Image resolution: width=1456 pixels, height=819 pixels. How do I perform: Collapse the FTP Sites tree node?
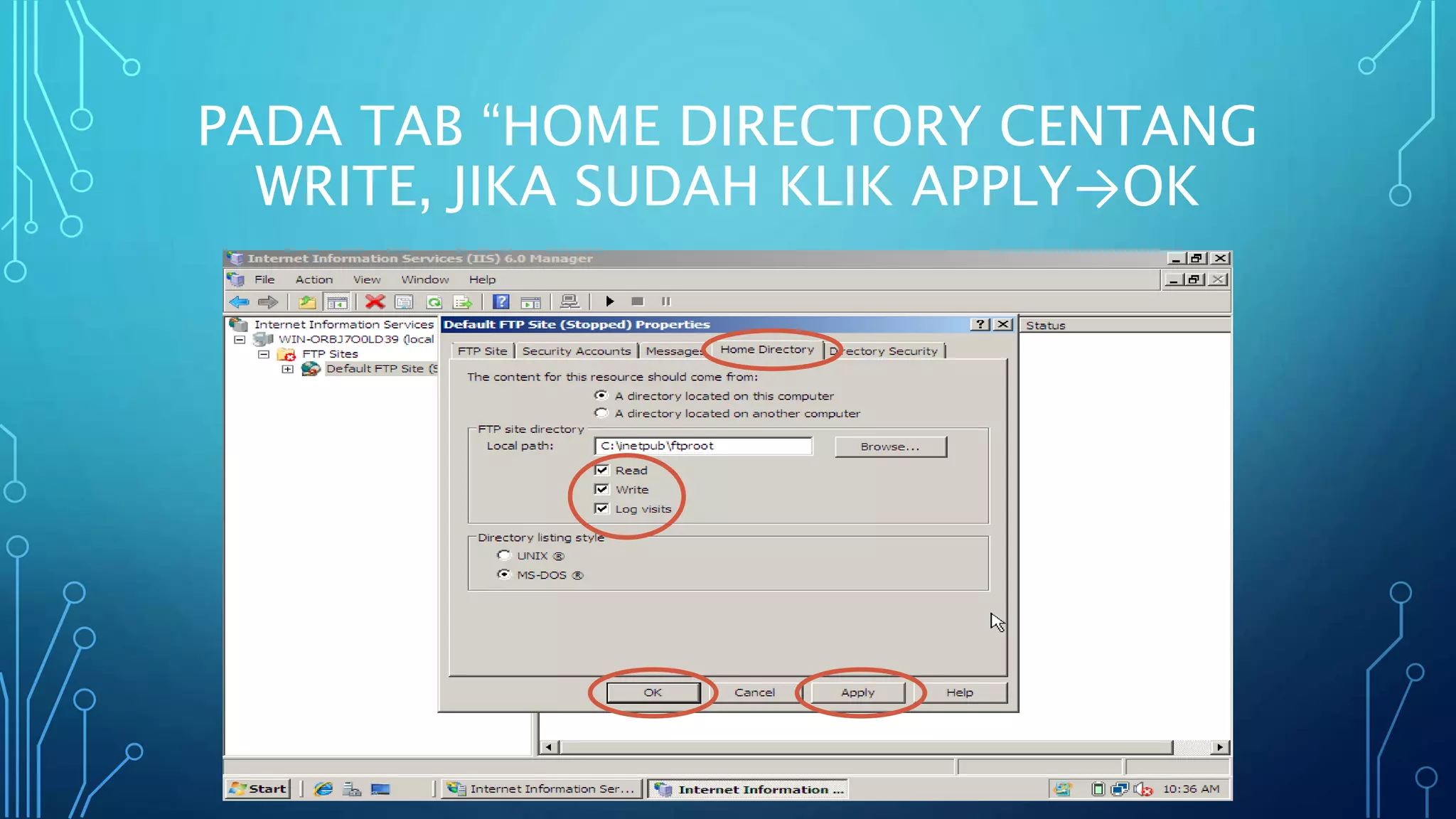[x=264, y=354]
